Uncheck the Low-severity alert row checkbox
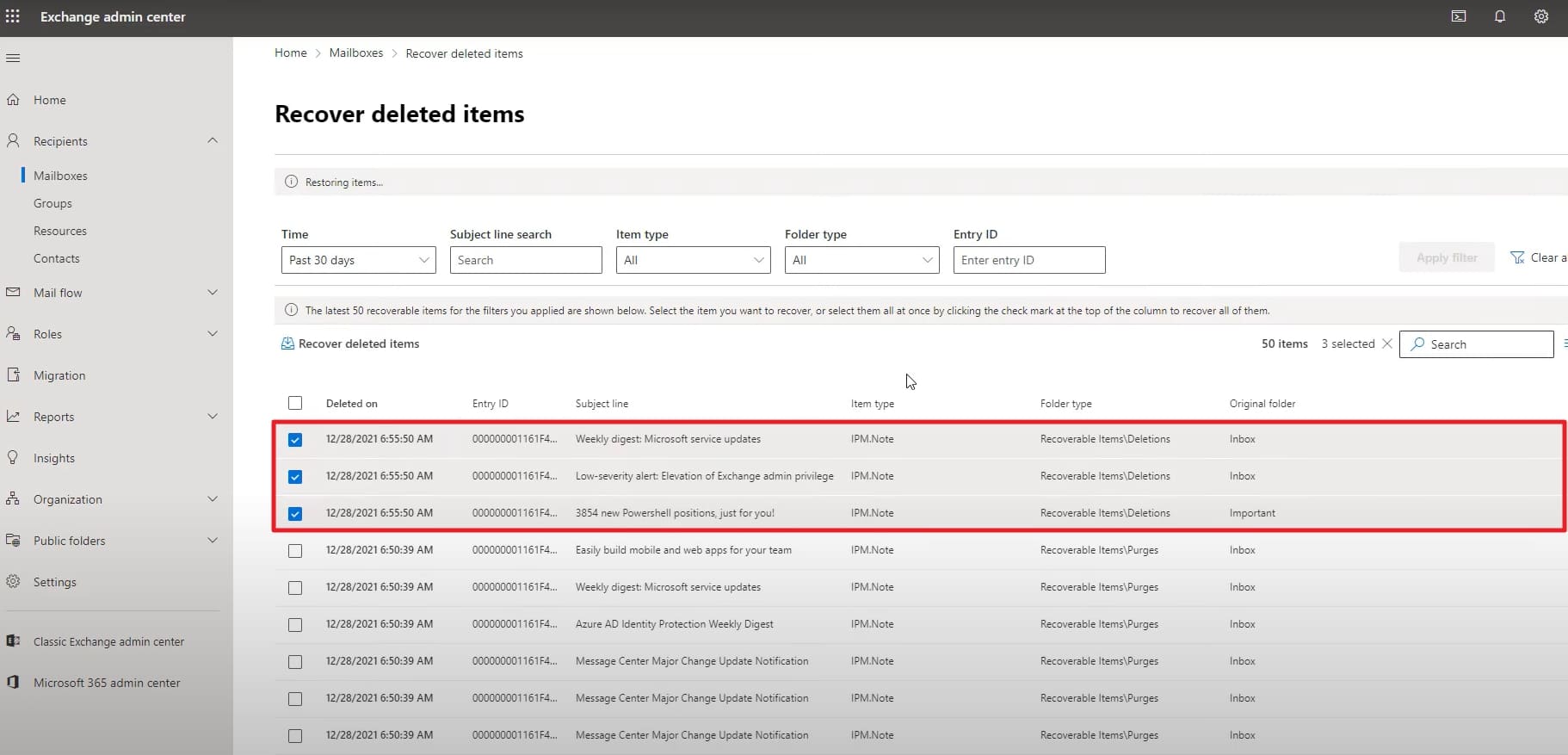1568x755 pixels. (295, 476)
